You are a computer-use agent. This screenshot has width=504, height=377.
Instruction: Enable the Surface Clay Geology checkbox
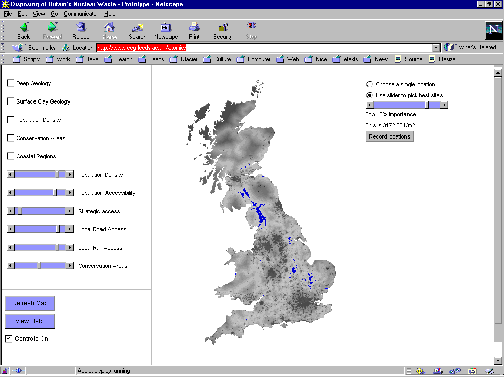[x=11, y=101]
